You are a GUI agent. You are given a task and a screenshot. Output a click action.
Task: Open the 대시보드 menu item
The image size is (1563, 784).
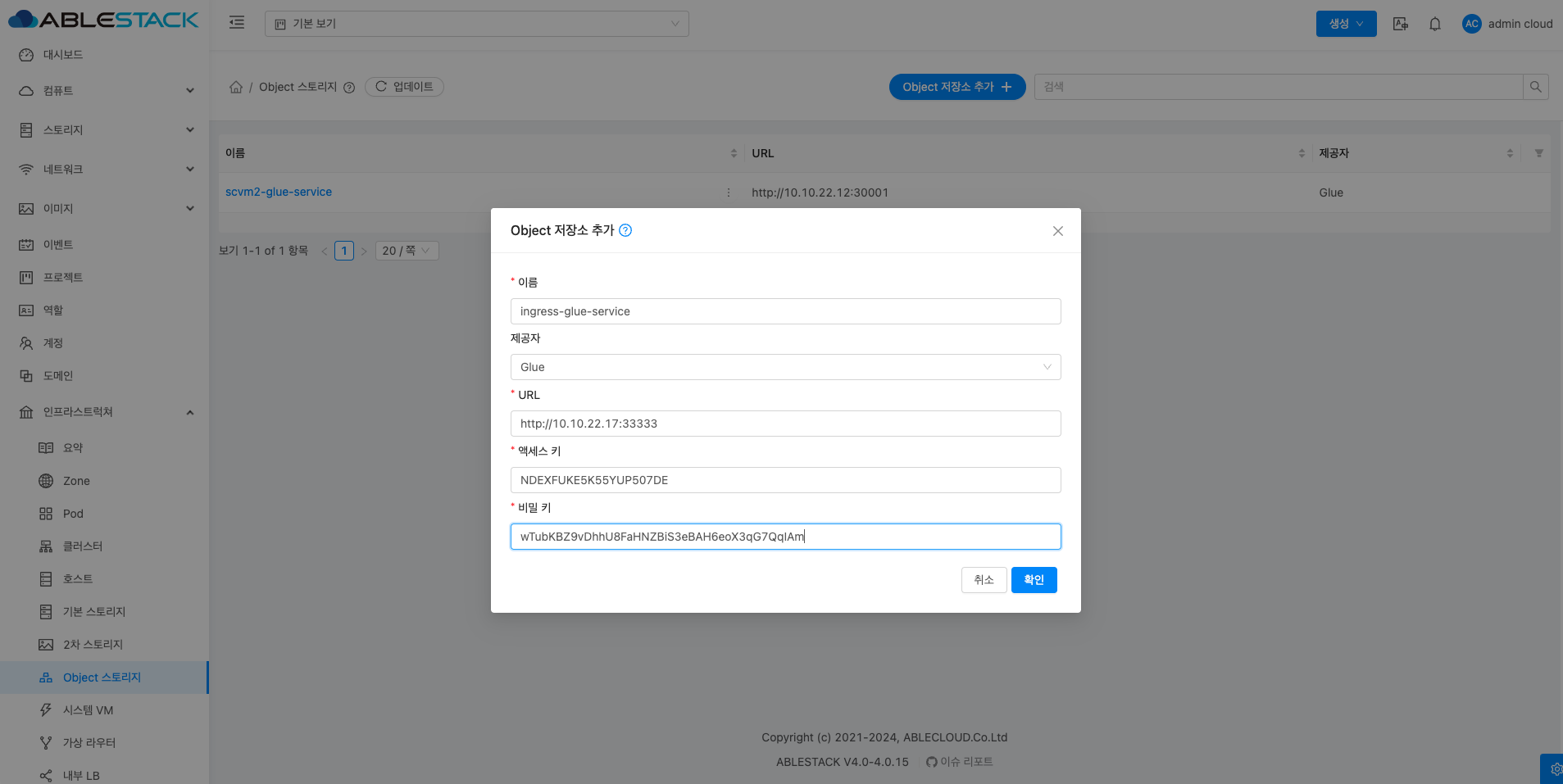point(63,55)
